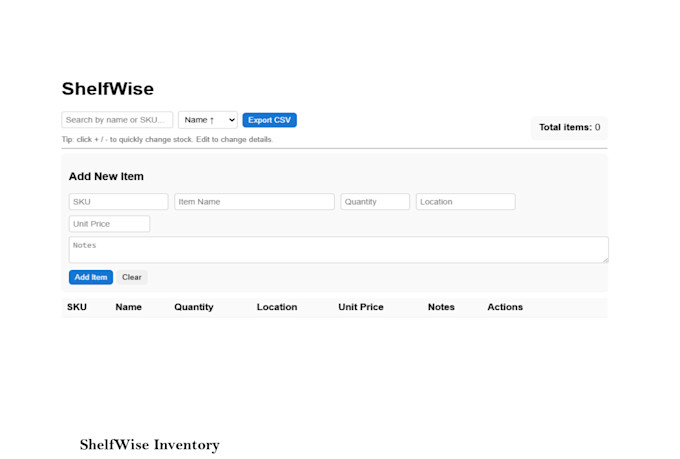Click the Location column header
This screenshot has width=680, height=459.
[277, 307]
